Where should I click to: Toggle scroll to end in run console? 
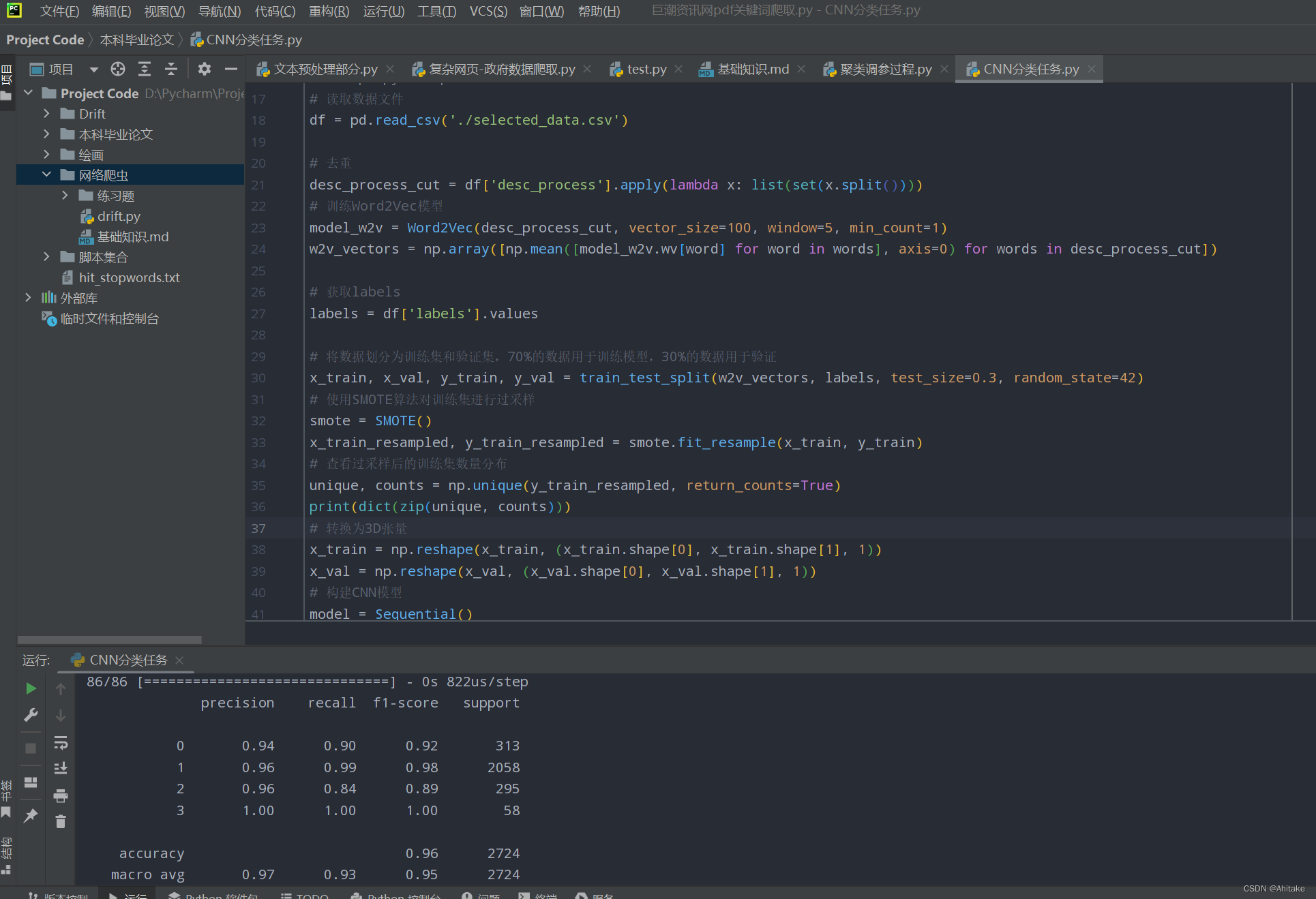61,768
